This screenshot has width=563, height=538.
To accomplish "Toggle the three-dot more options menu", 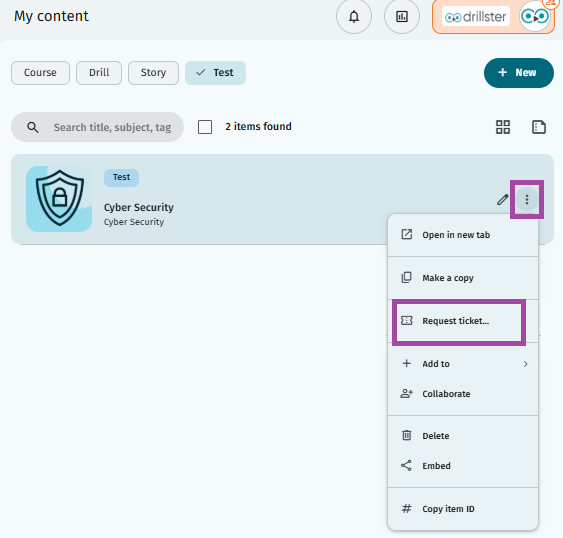I will click(527, 199).
